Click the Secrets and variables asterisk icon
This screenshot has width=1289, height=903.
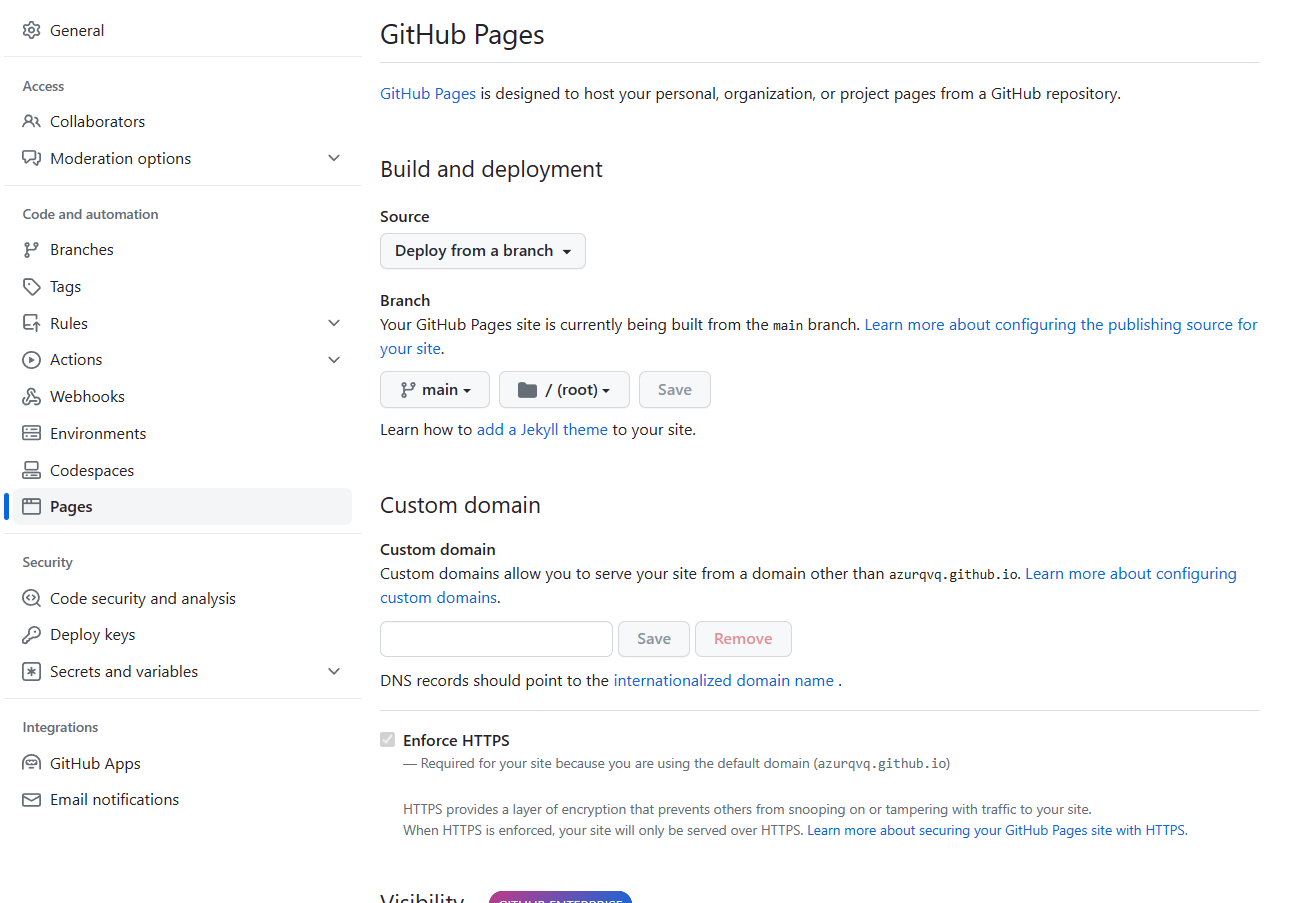point(31,671)
